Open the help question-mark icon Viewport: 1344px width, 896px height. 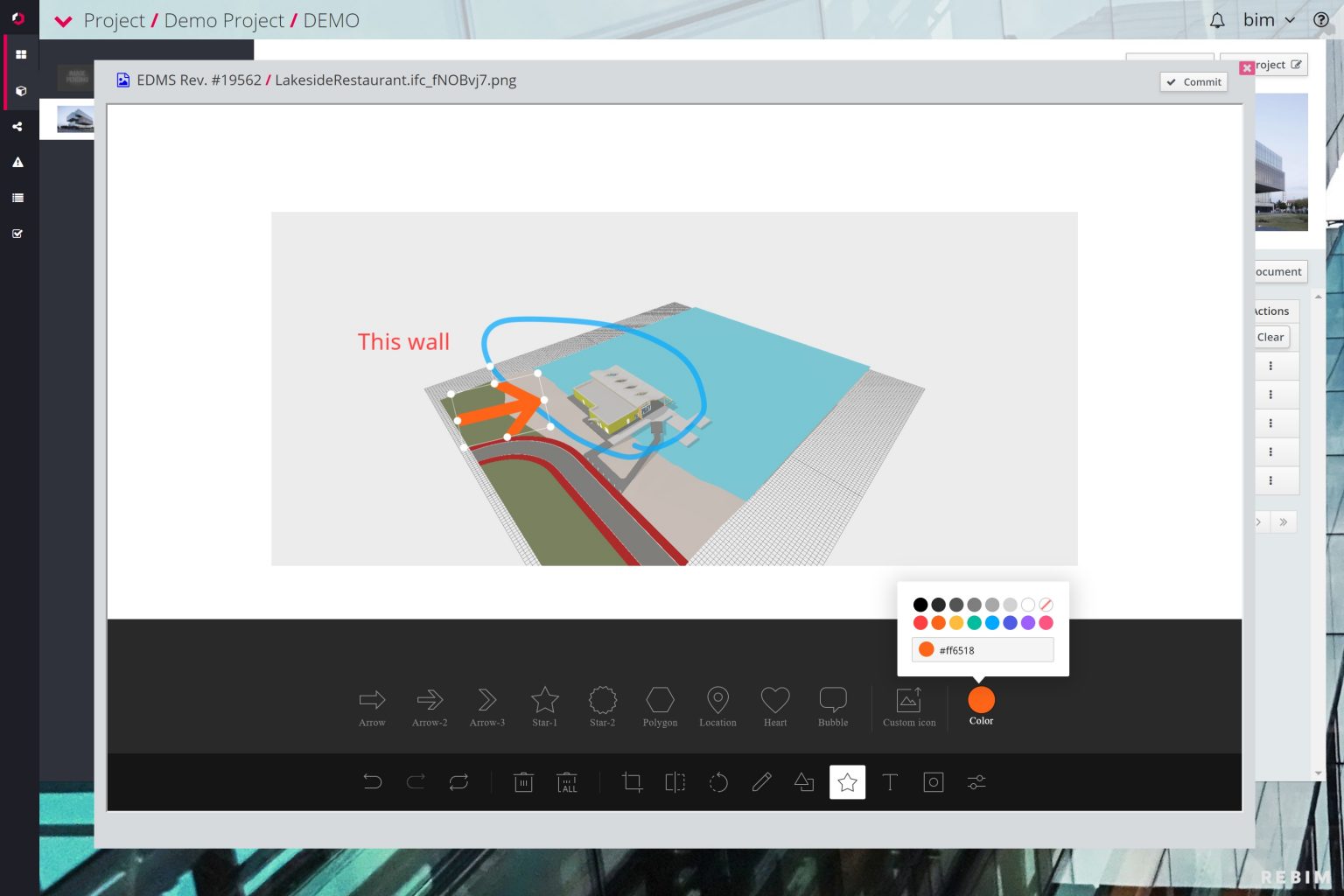(1321, 20)
